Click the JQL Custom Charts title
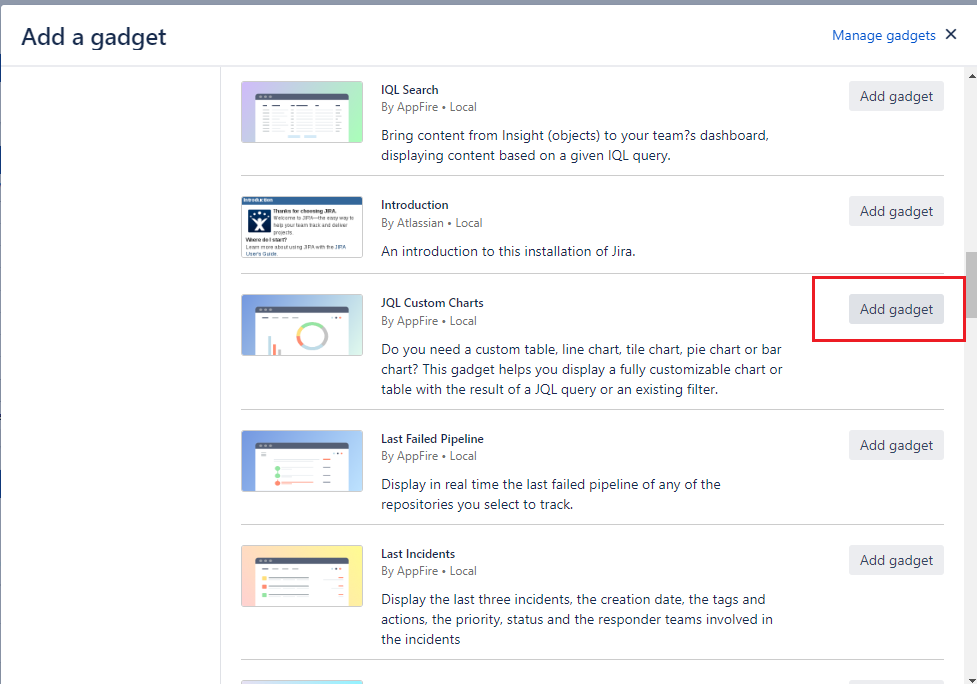 coord(432,303)
